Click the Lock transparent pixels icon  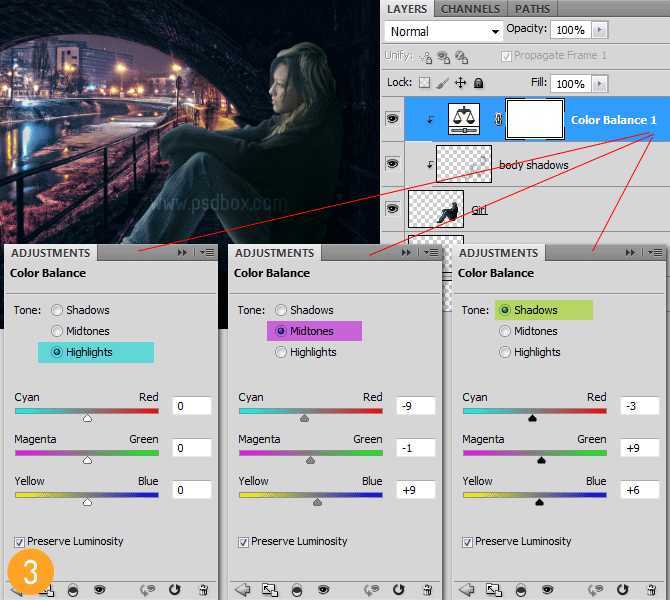[424, 83]
